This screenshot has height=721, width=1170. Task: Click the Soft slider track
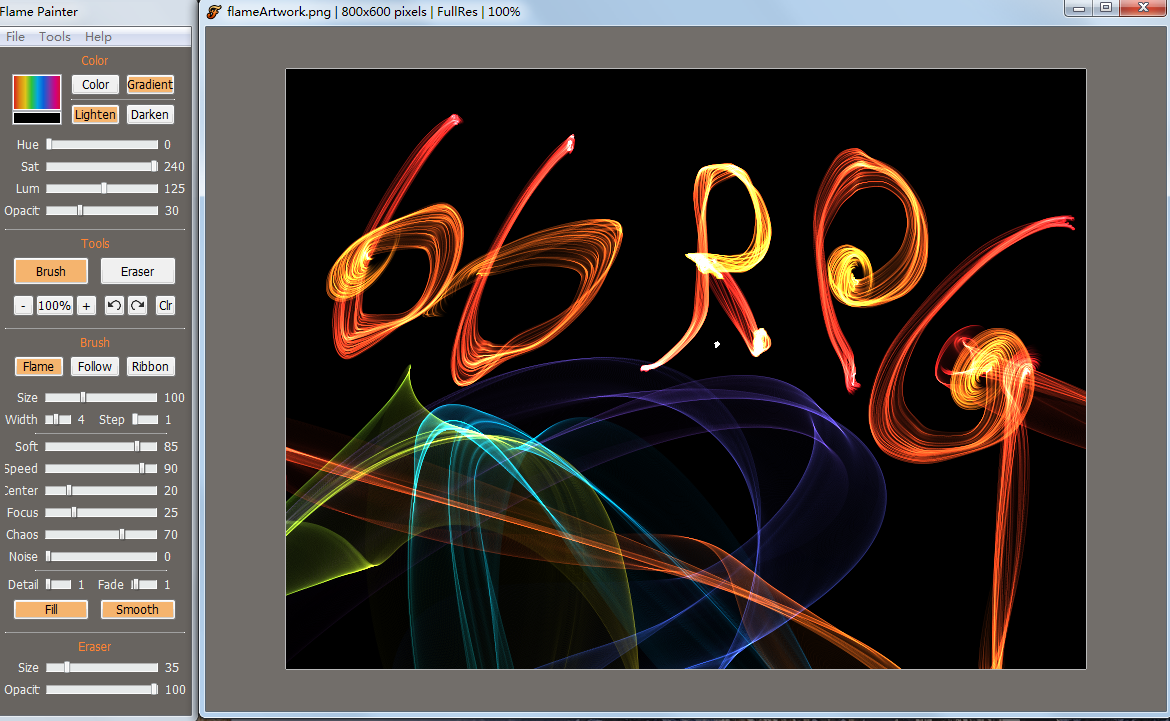(101, 446)
